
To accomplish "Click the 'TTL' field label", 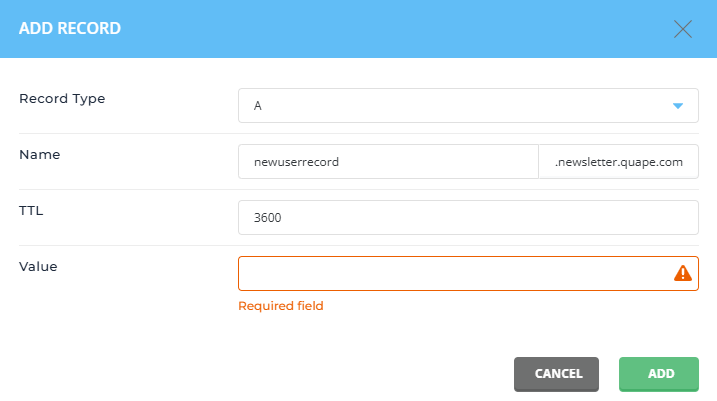I will pyautogui.click(x=31, y=211).
